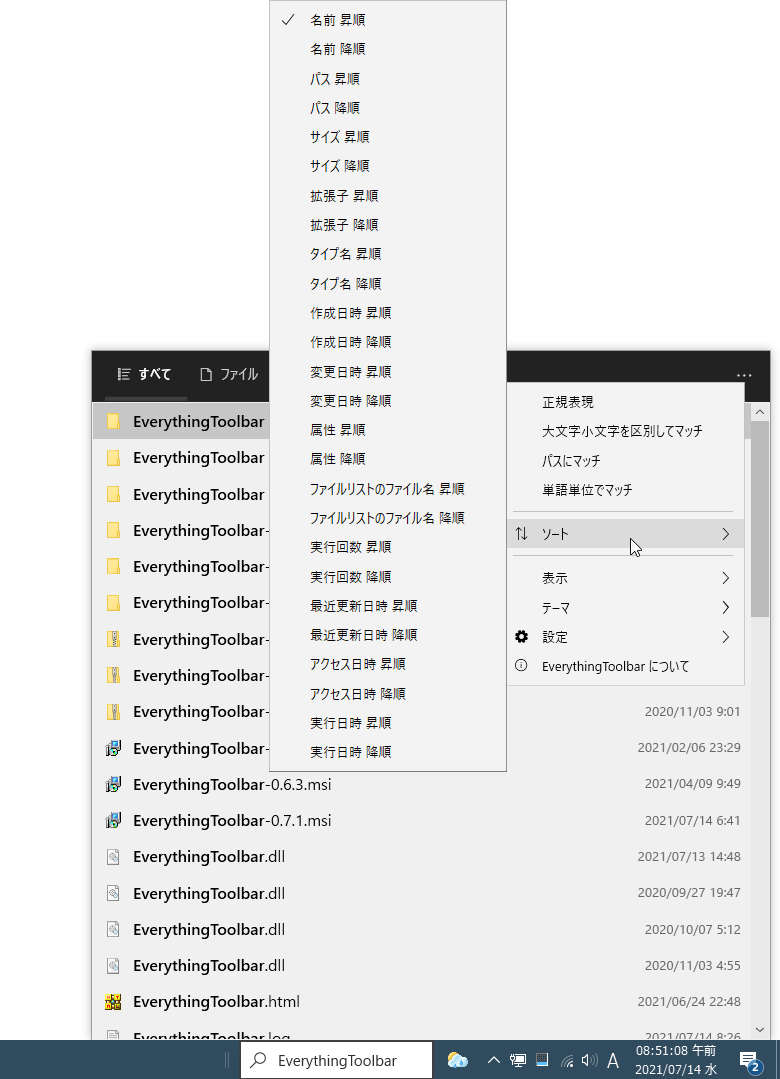This screenshot has height=1079, width=780.
Task: Click the installer icon of EverythingToolbar-0.6.3.msi
Action: [x=114, y=784]
